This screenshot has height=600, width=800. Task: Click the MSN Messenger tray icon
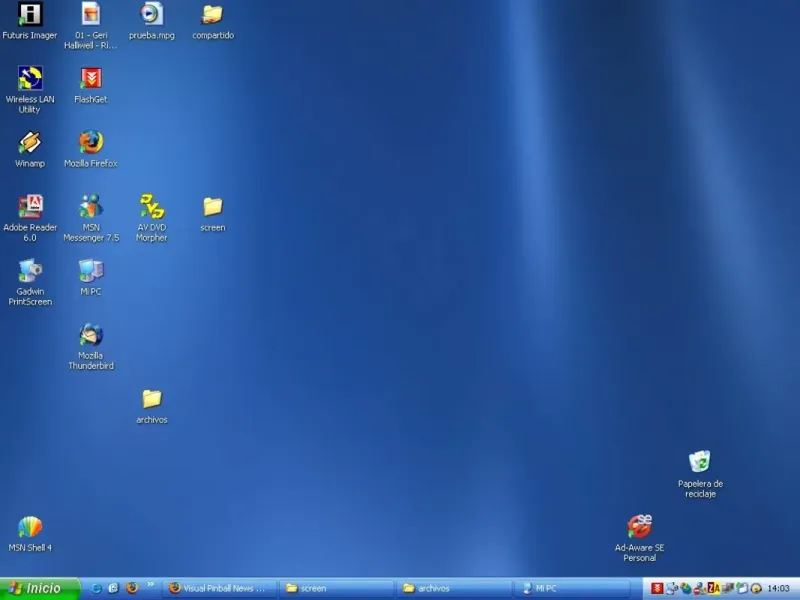[700, 589]
